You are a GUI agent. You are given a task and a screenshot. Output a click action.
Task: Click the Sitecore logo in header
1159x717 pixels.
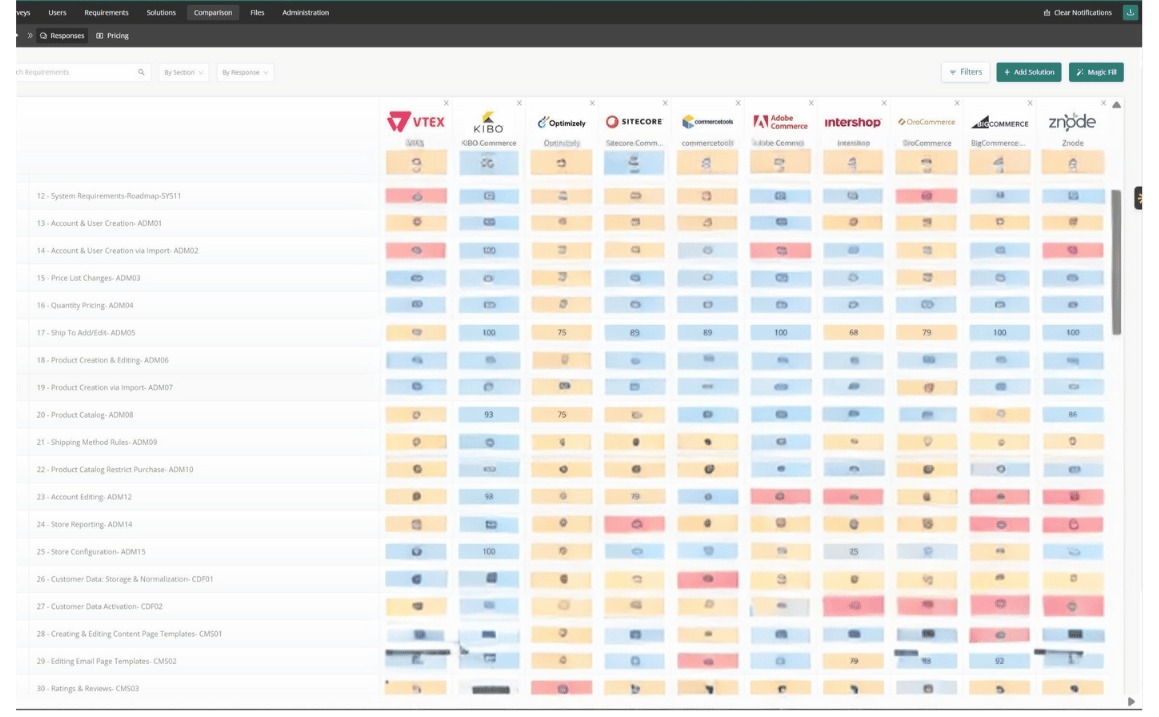pos(634,122)
